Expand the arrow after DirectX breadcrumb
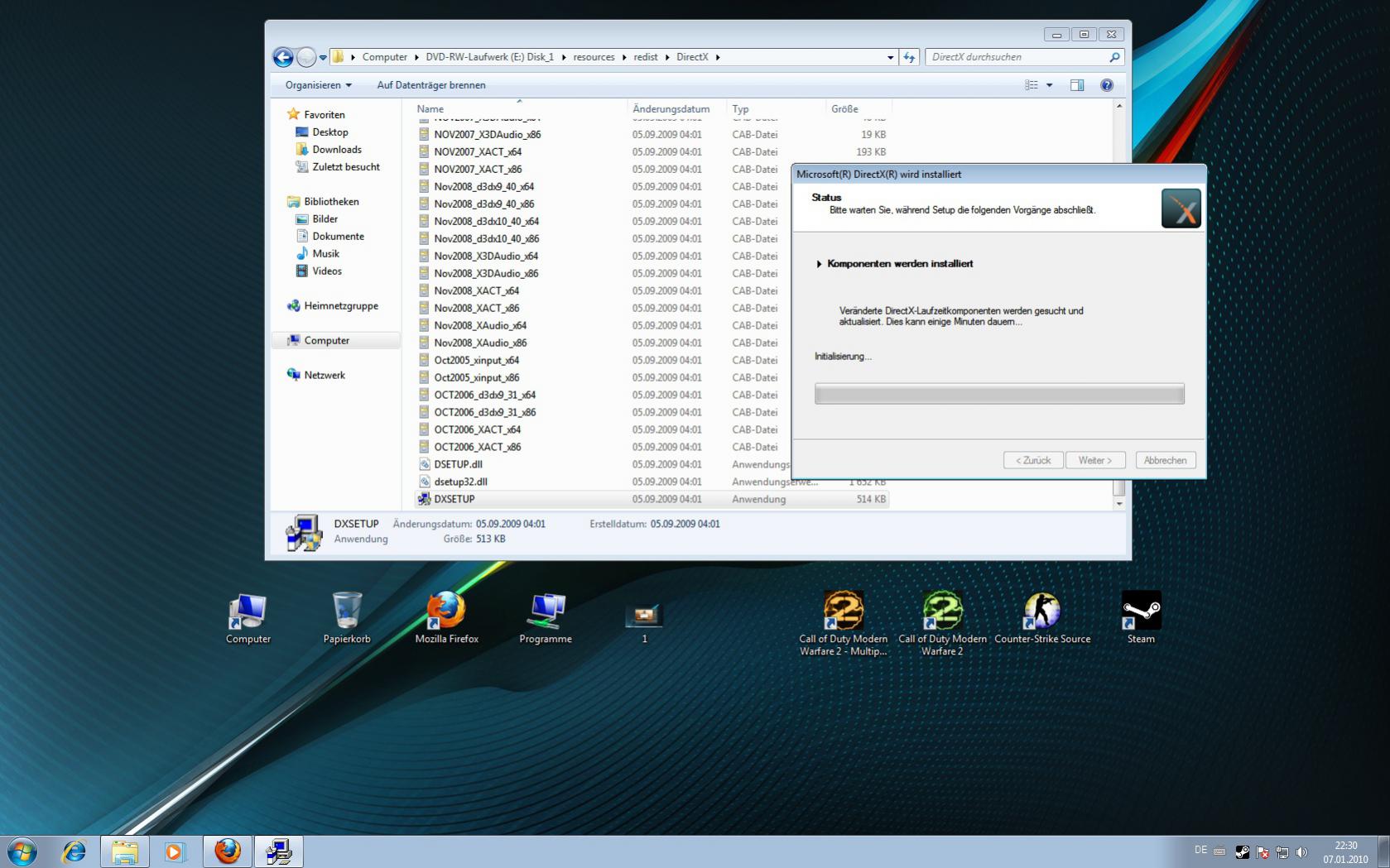The width and height of the screenshot is (1390, 868). coord(718,57)
